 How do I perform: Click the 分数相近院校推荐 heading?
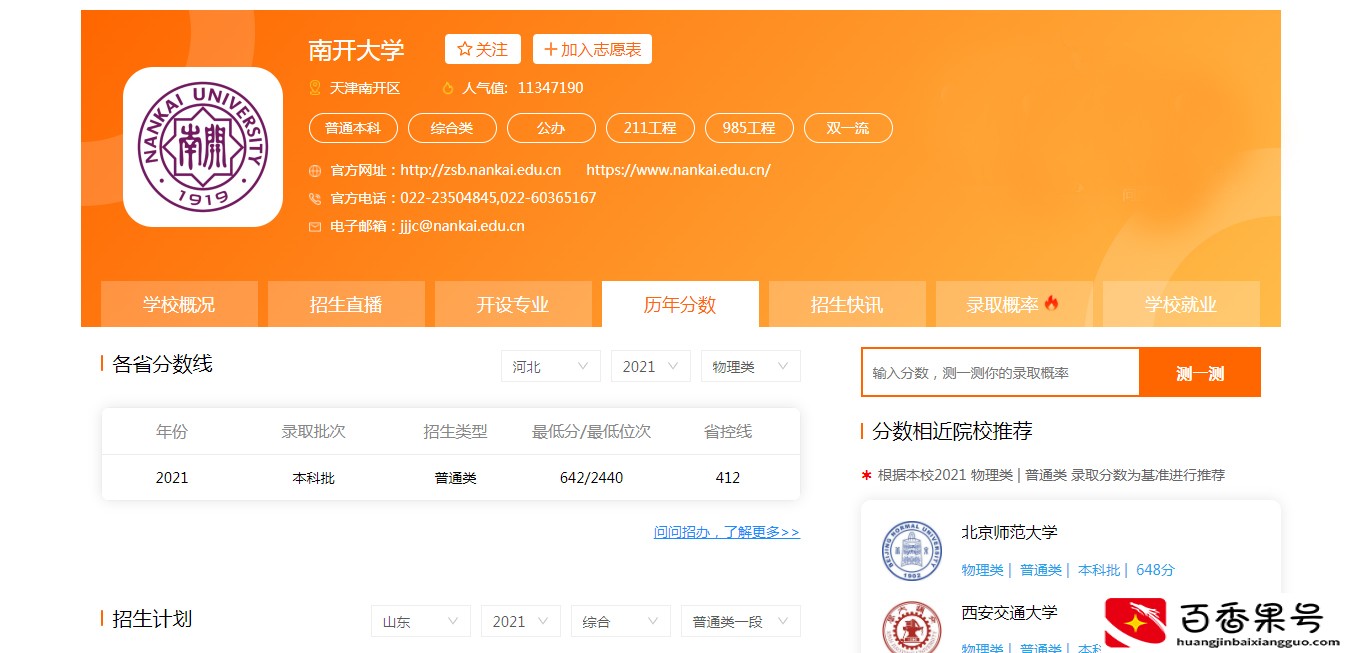[x=952, y=431]
